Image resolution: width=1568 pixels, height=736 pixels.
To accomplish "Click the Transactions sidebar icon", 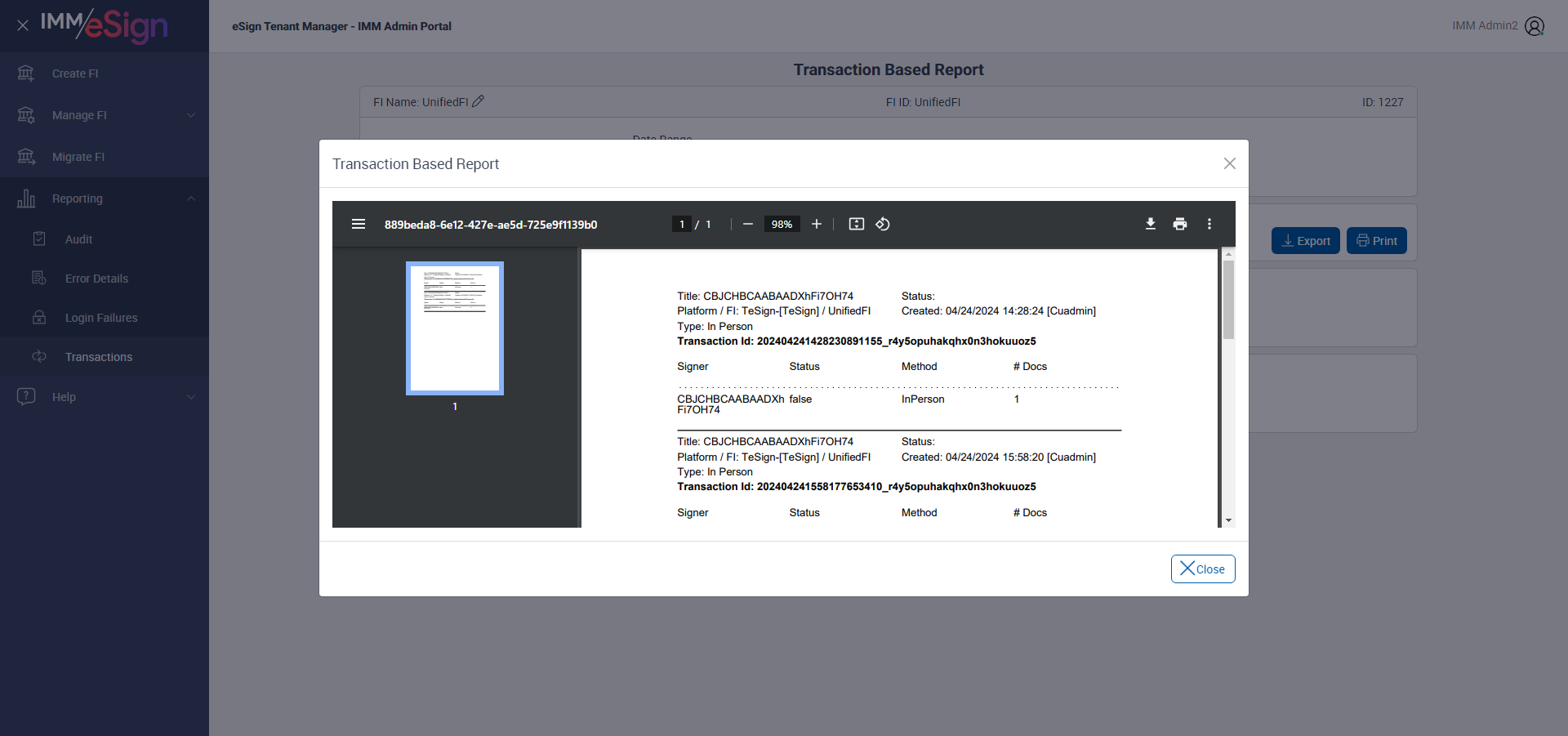I will 39,357.
